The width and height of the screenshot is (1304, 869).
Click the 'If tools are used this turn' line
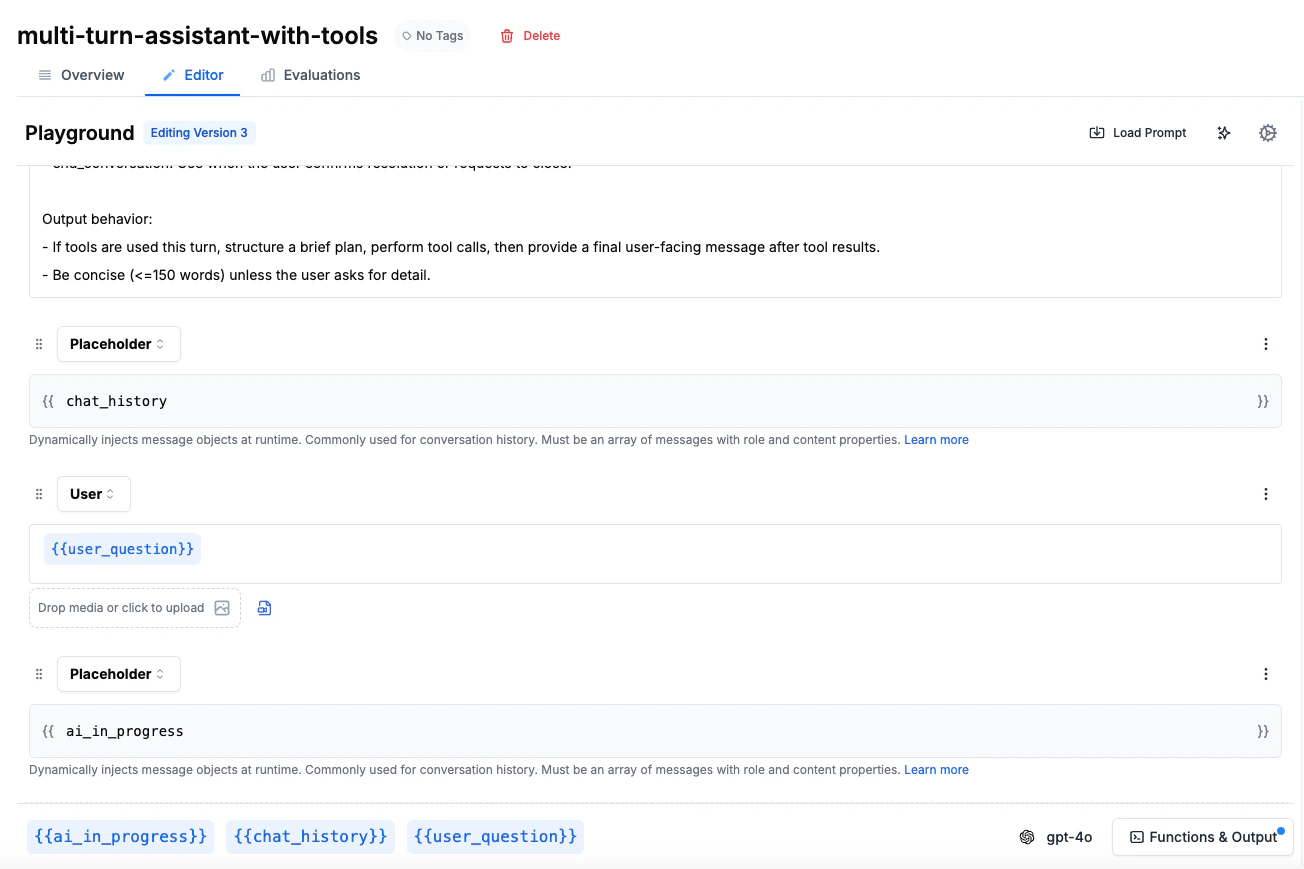point(461,247)
